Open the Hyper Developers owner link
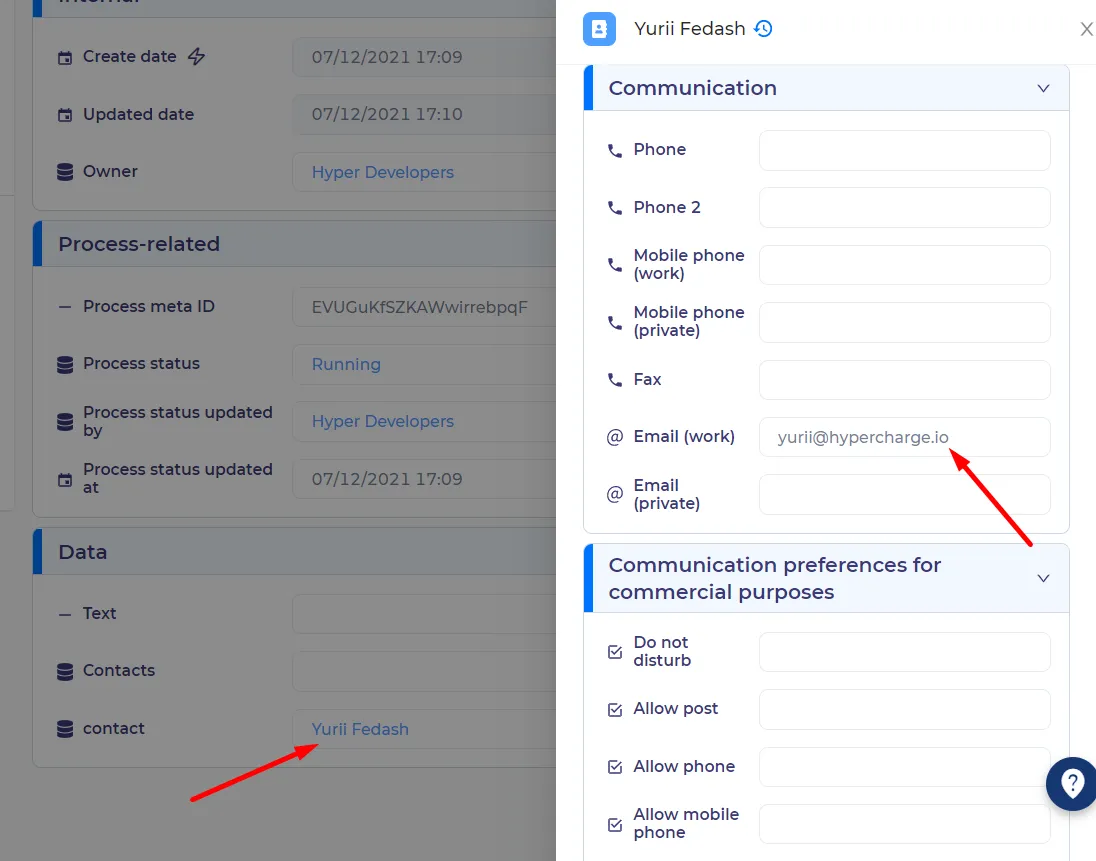 [x=382, y=172]
